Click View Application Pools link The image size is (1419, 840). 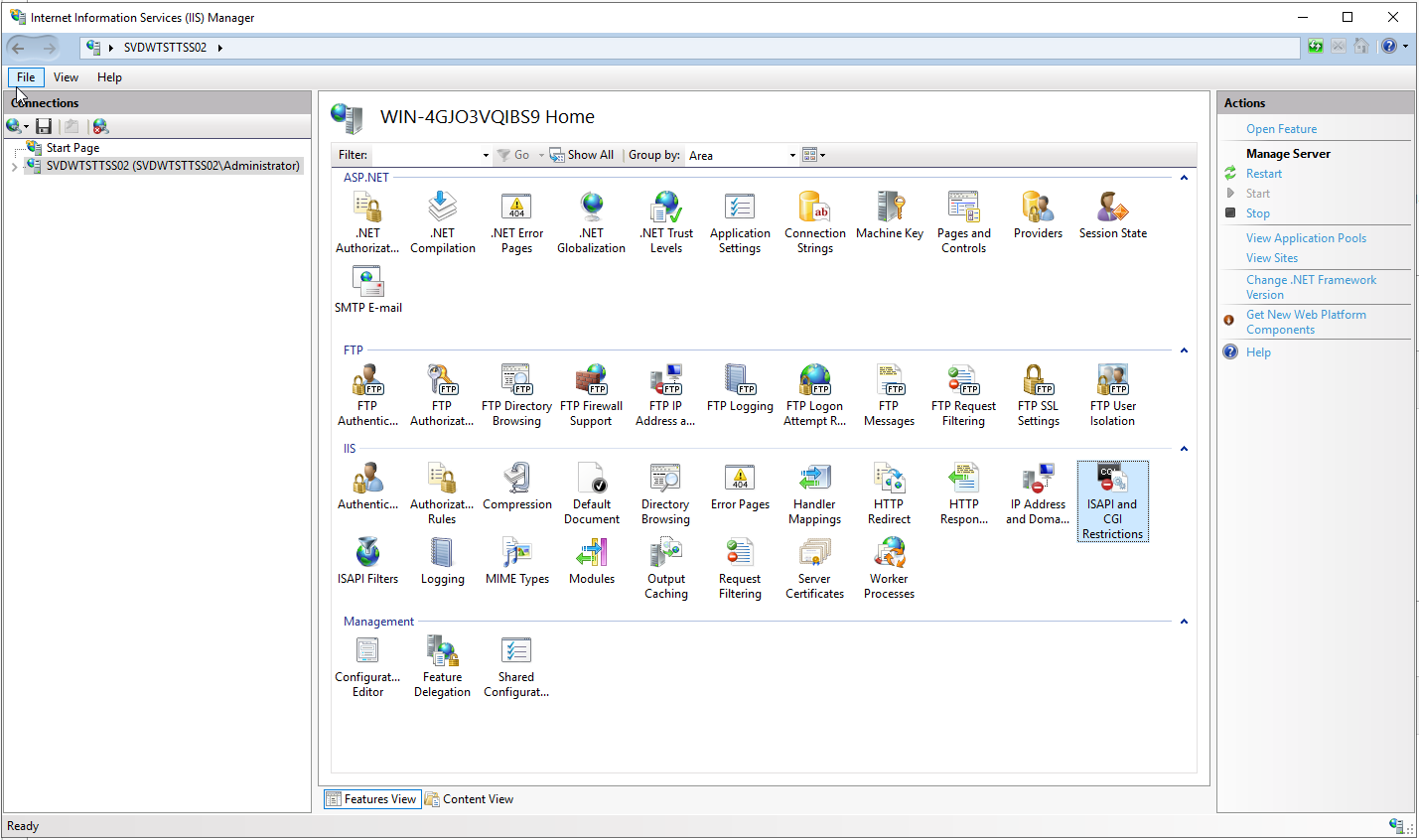coord(1306,238)
